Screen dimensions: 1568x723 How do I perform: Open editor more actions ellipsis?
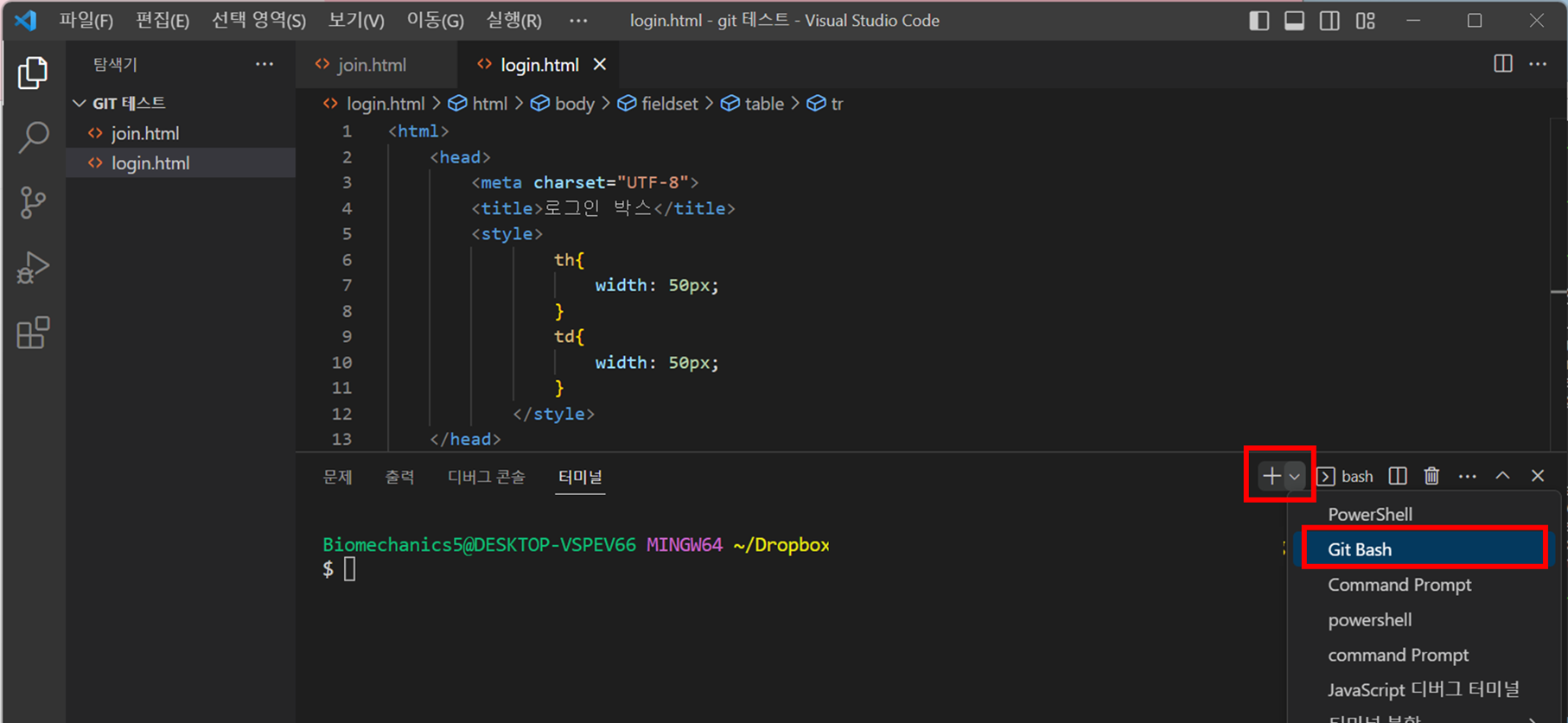pyautogui.click(x=1538, y=64)
